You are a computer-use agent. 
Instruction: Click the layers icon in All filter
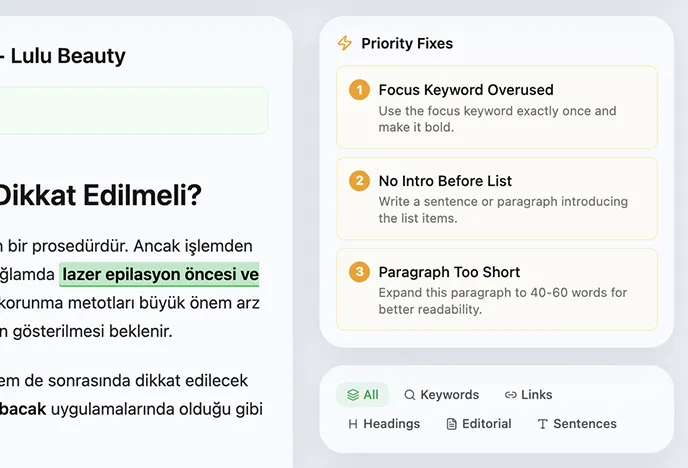(x=352, y=395)
